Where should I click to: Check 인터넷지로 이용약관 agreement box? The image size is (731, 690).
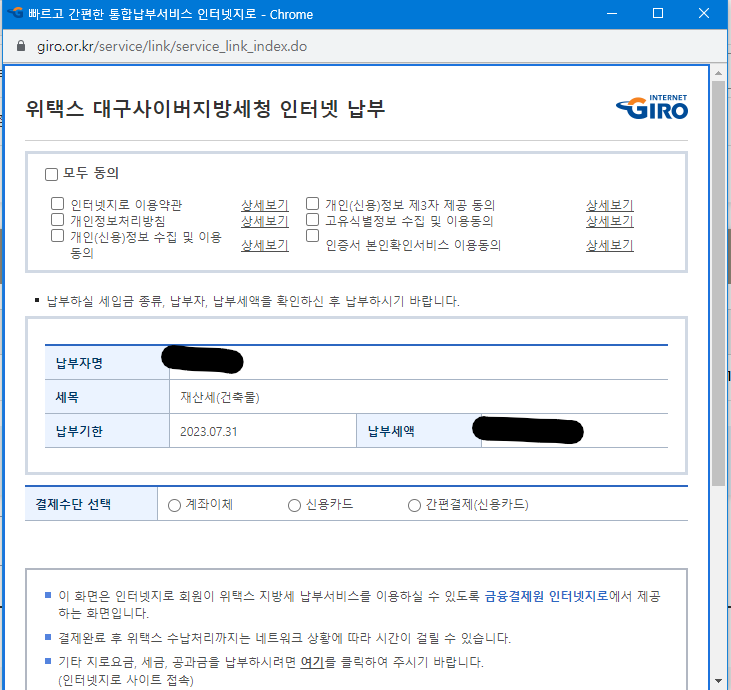(x=57, y=204)
